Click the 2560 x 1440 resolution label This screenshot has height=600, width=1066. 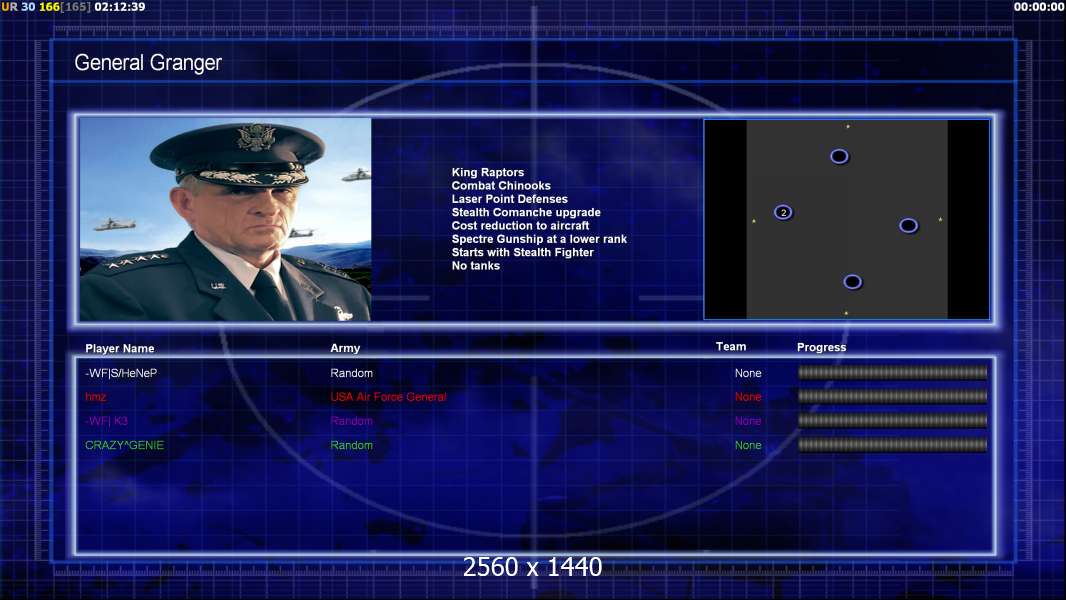coord(532,567)
